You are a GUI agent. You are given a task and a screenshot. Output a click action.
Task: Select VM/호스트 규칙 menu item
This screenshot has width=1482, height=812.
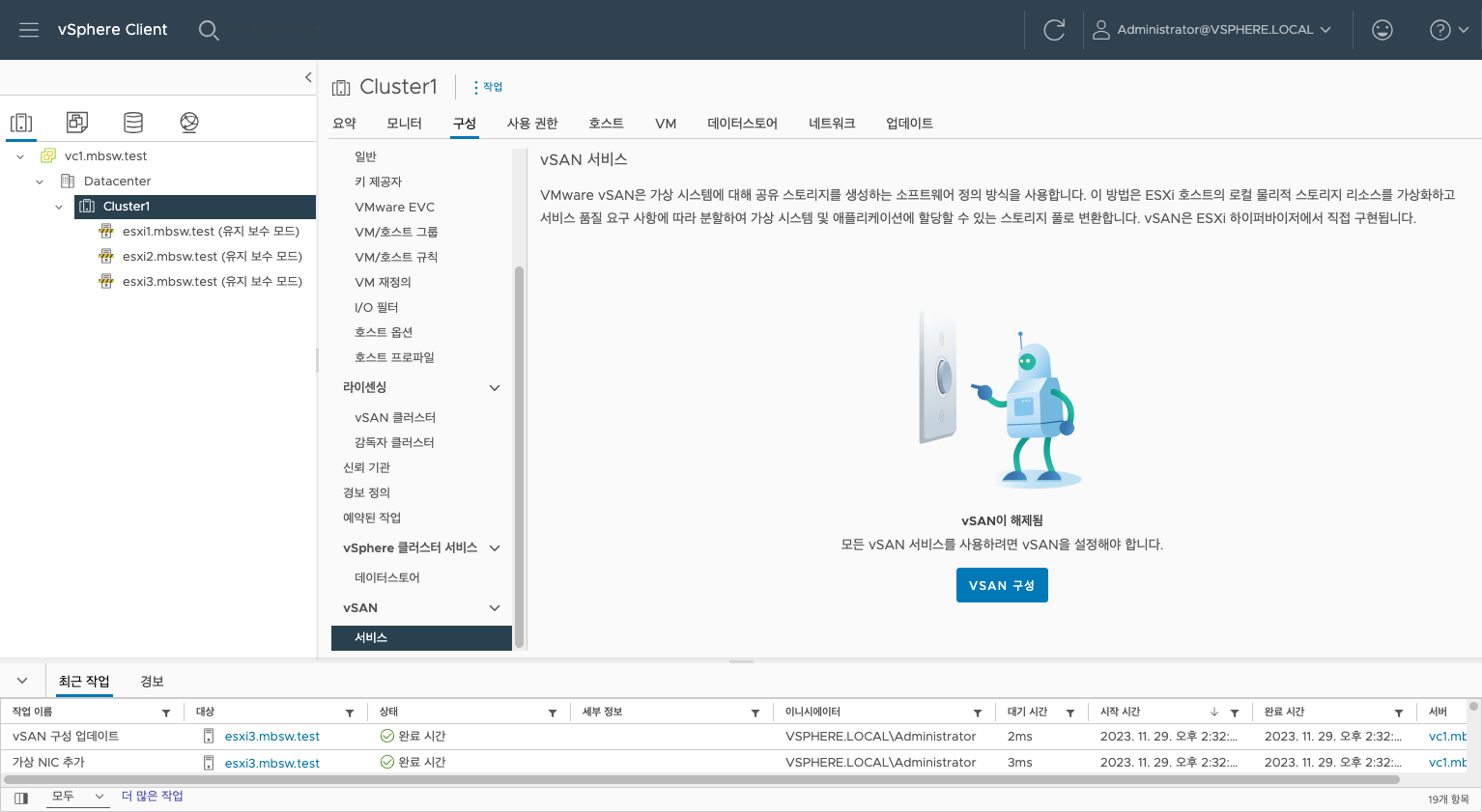click(x=396, y=257)
